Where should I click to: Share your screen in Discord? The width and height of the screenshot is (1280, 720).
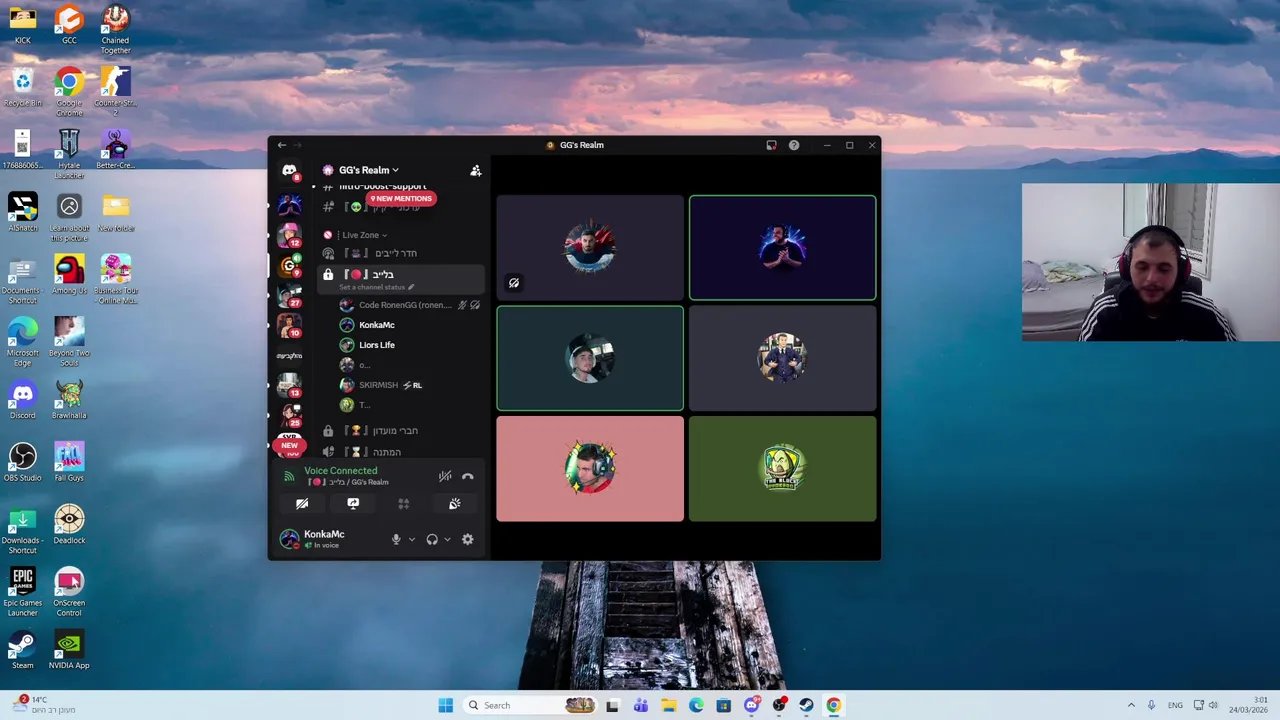pos(353,504)
